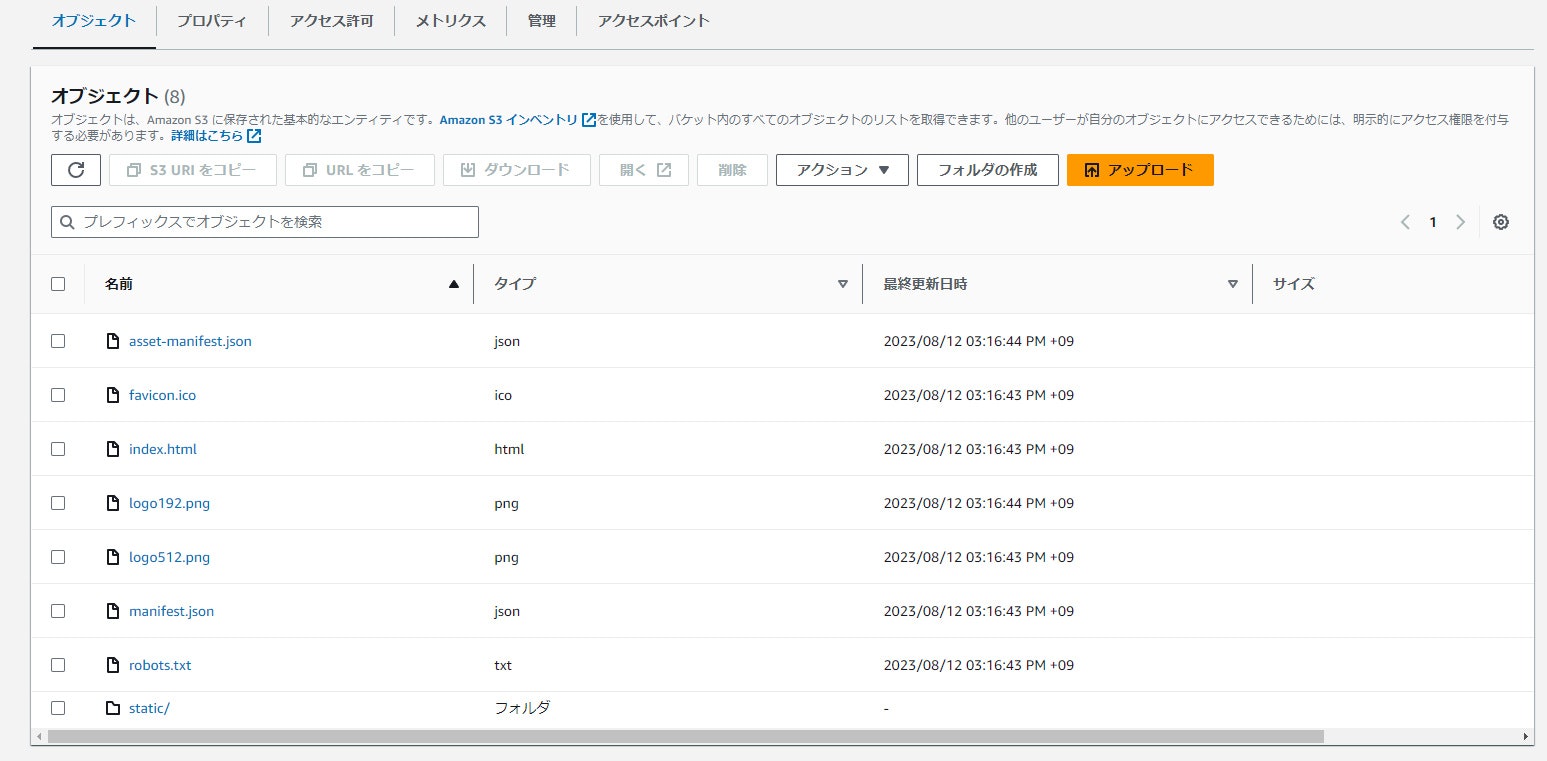Click the txt type cell
1547x761 pixels.
point(503,665)
